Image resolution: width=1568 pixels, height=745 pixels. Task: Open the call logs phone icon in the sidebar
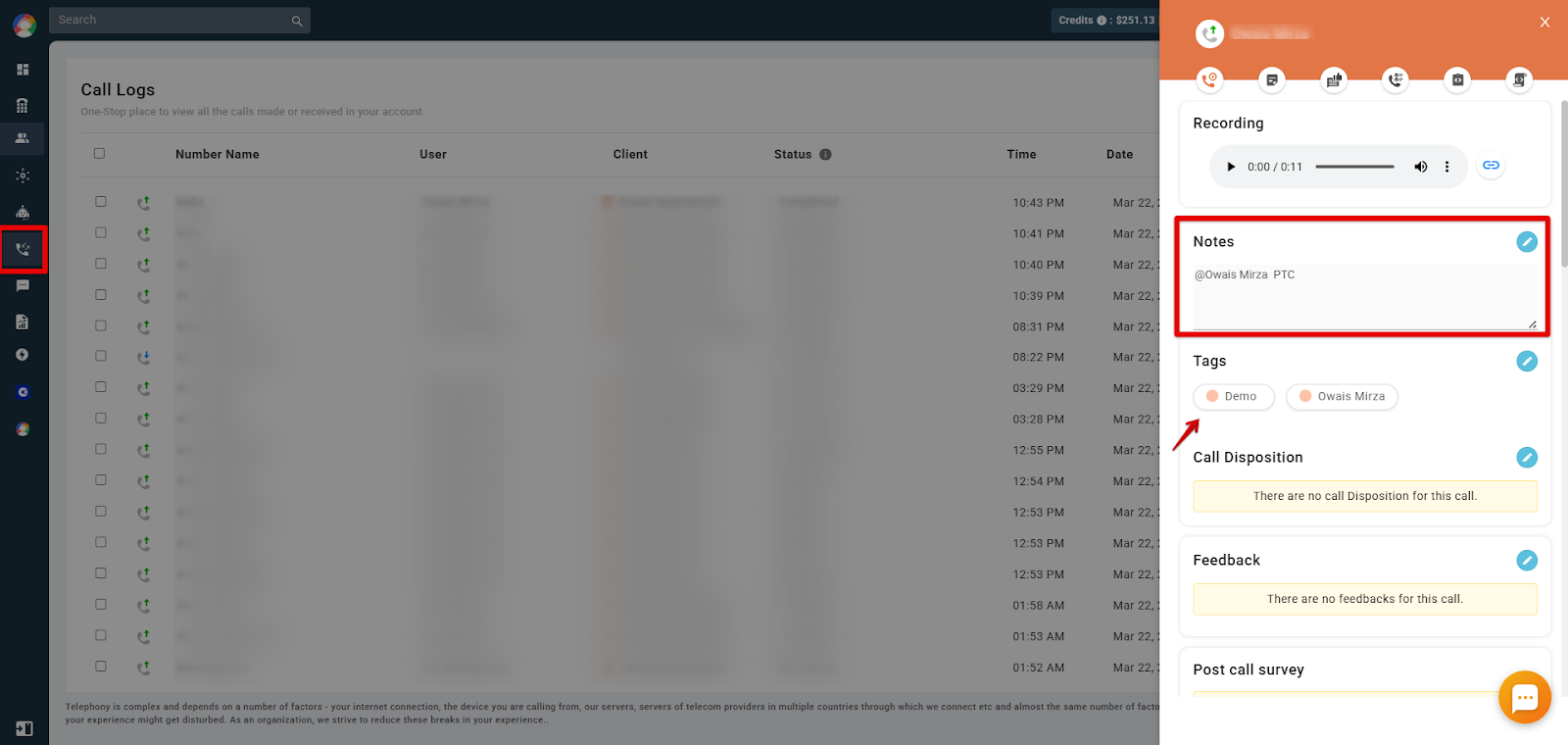pyautogui.click(x=23, y=250)
